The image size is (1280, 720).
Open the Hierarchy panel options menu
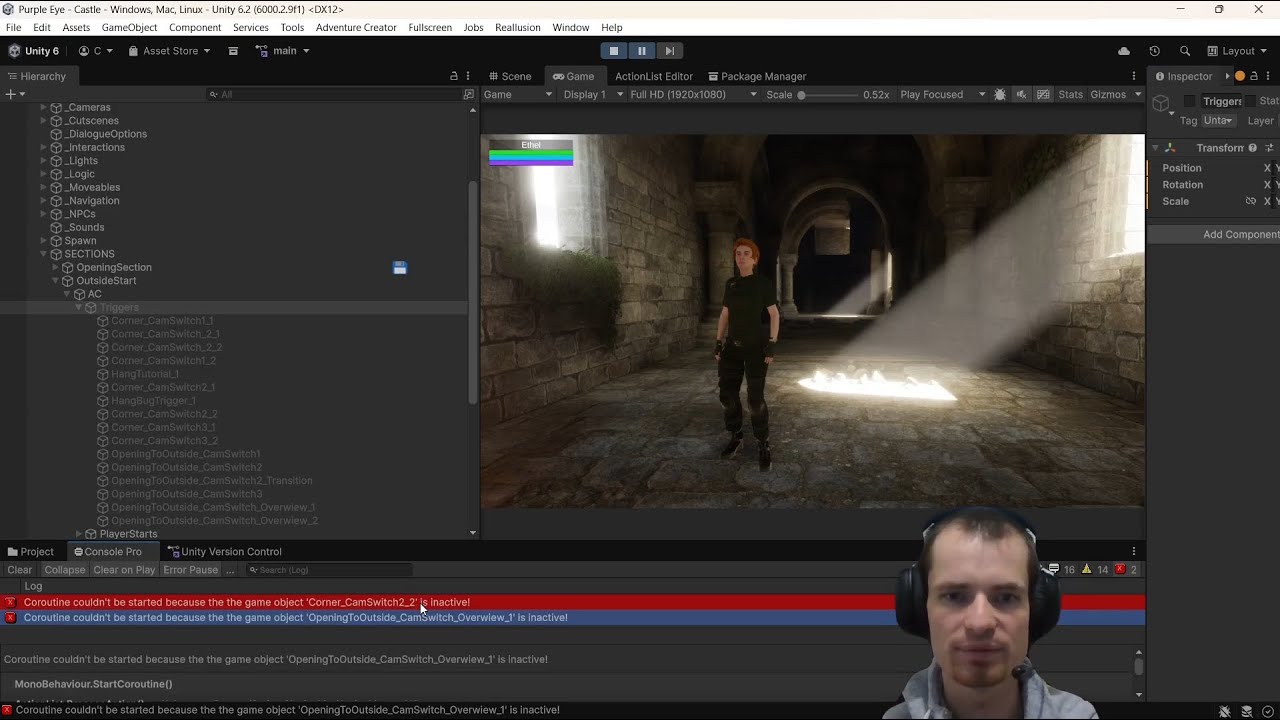468,76
